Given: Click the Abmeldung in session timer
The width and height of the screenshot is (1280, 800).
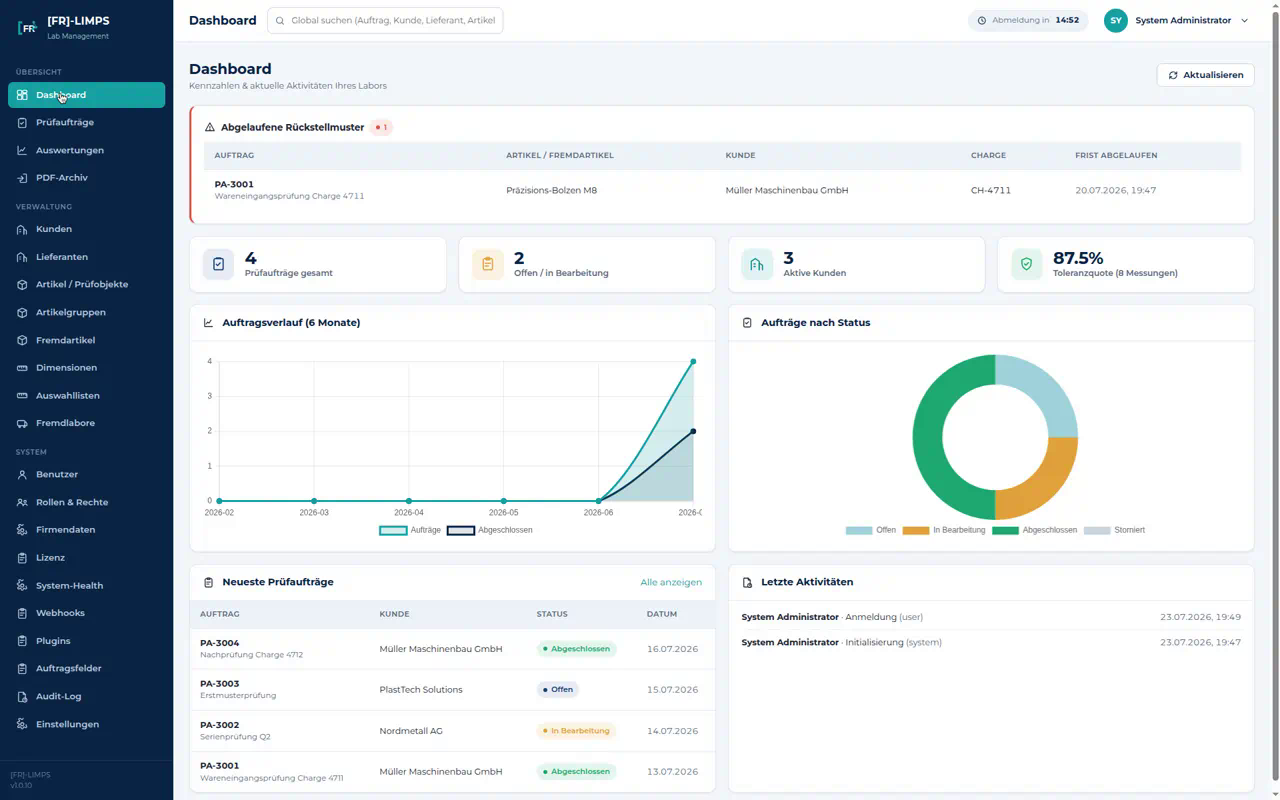Looking at the screenshot, I should tap(1028, 20).
